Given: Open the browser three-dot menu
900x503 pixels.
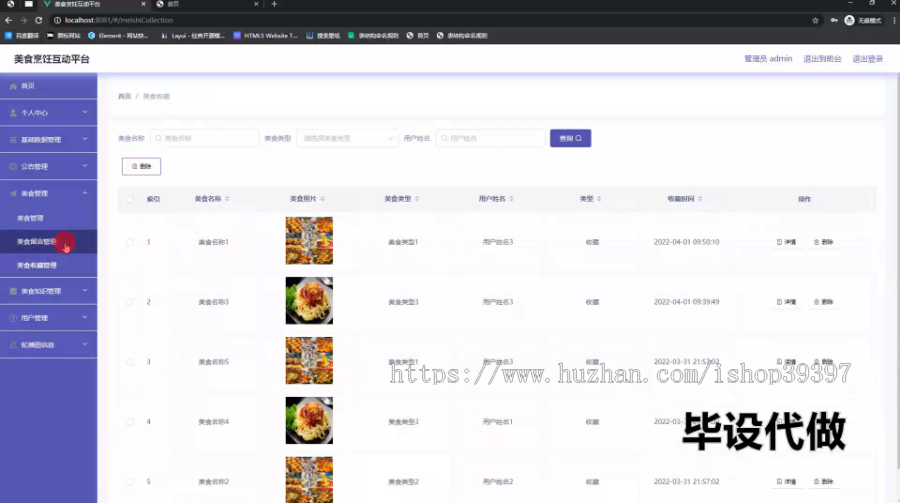Looking at the screenshot, I should click(894, 20).
